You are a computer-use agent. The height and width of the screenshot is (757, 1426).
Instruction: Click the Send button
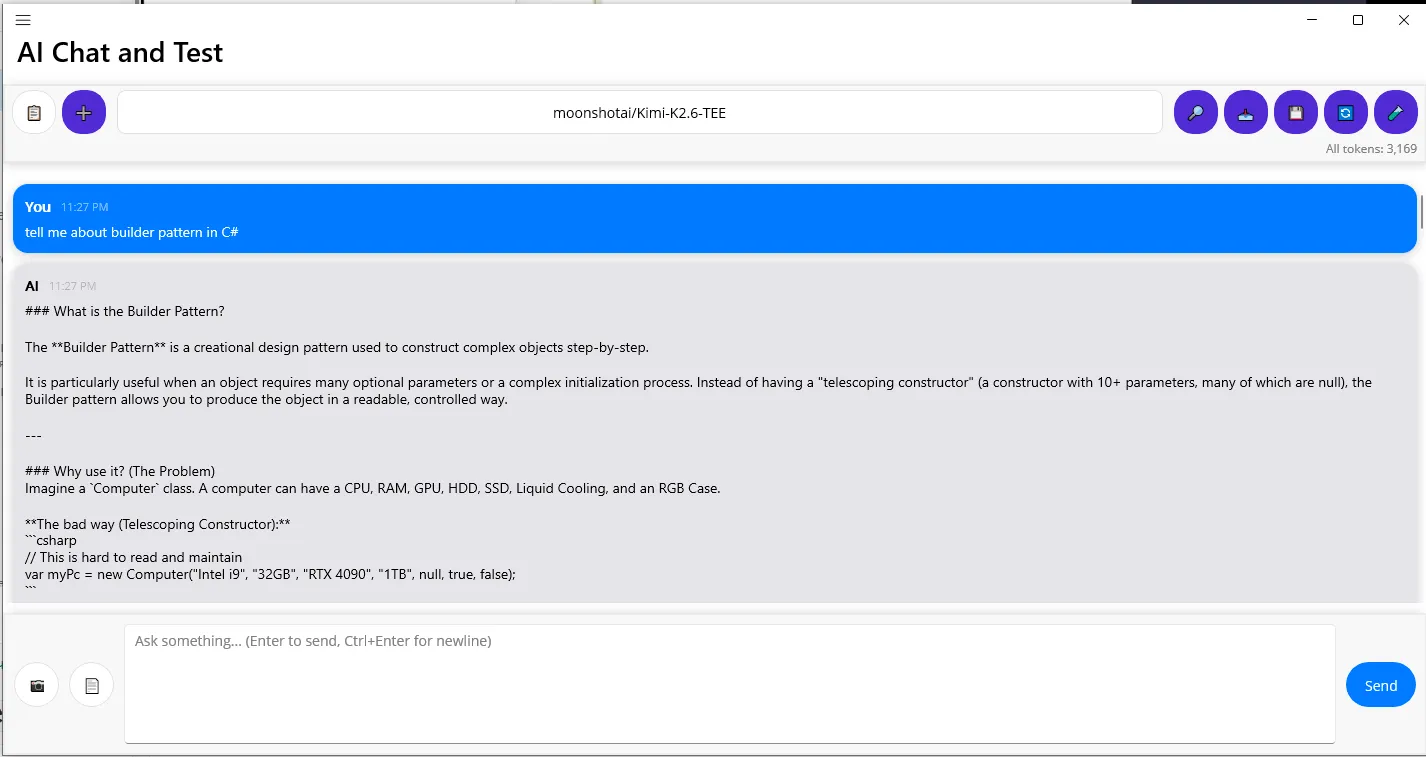click(1381, 685)
